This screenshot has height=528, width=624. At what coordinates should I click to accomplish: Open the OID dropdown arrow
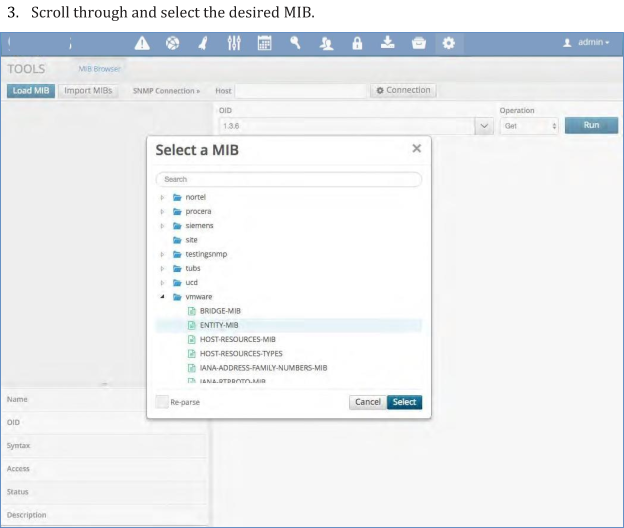tap(485, 126)
